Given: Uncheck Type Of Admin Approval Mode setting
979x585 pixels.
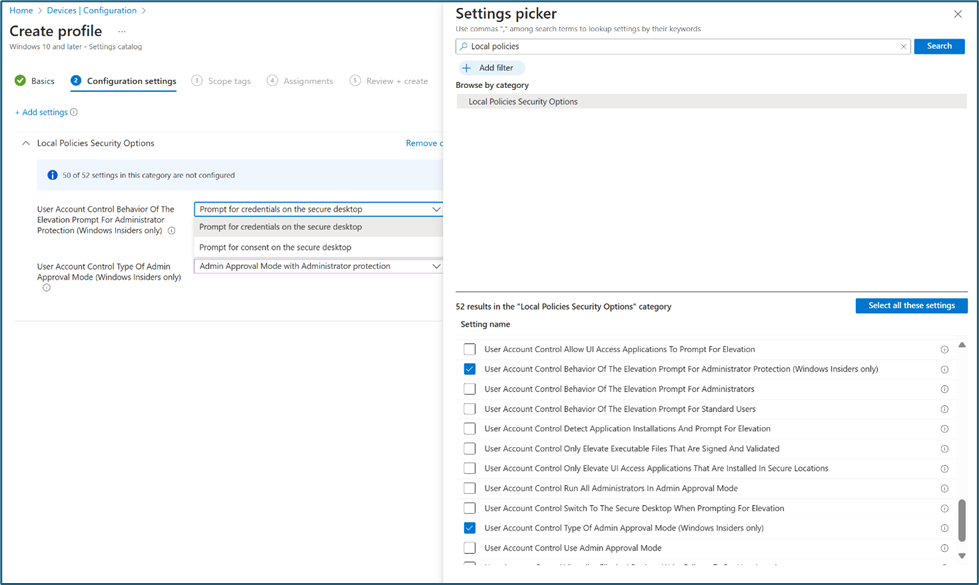Looking at the screenshot, I should [x=469, y=528].
